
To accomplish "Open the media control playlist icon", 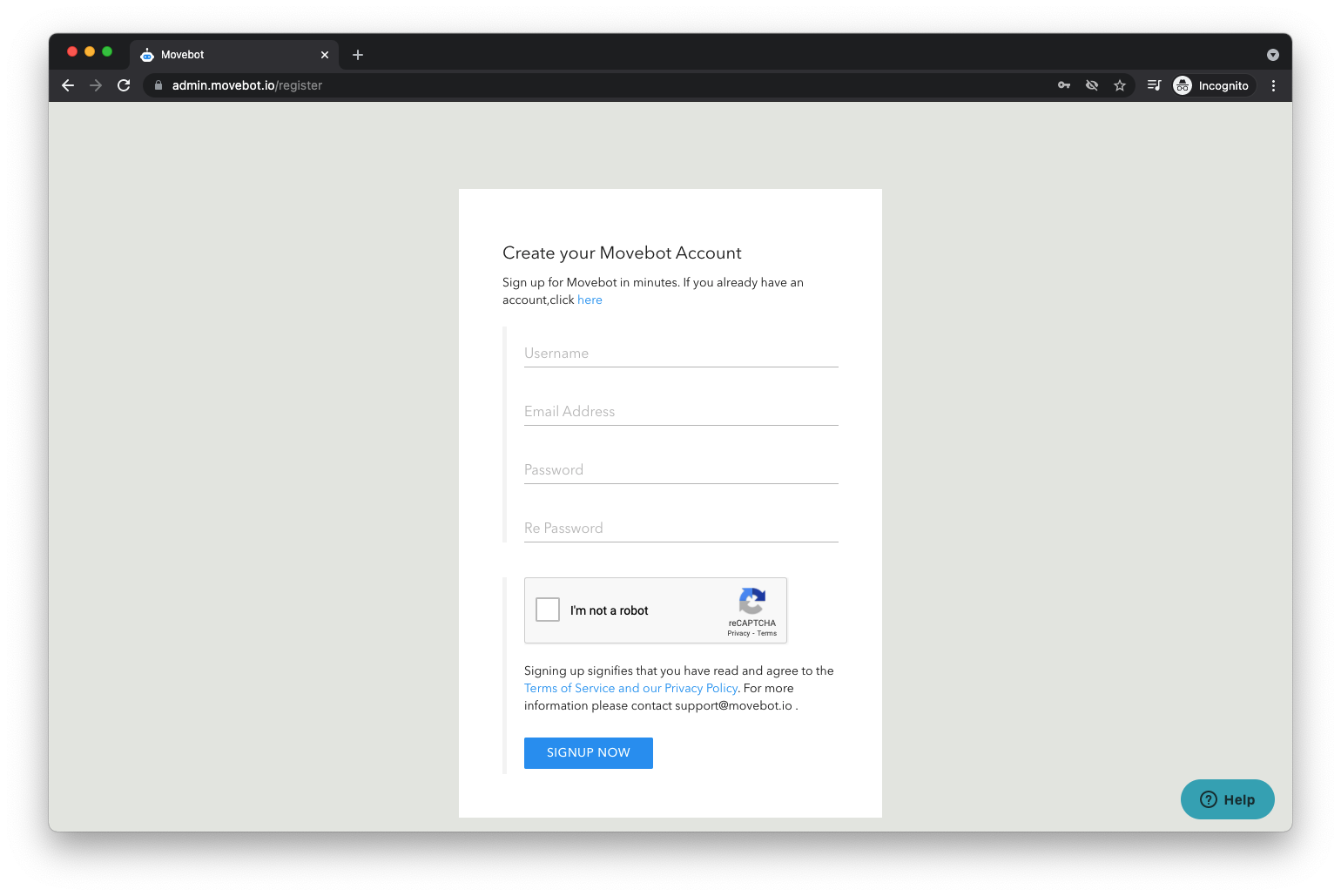I will 1155,85.
